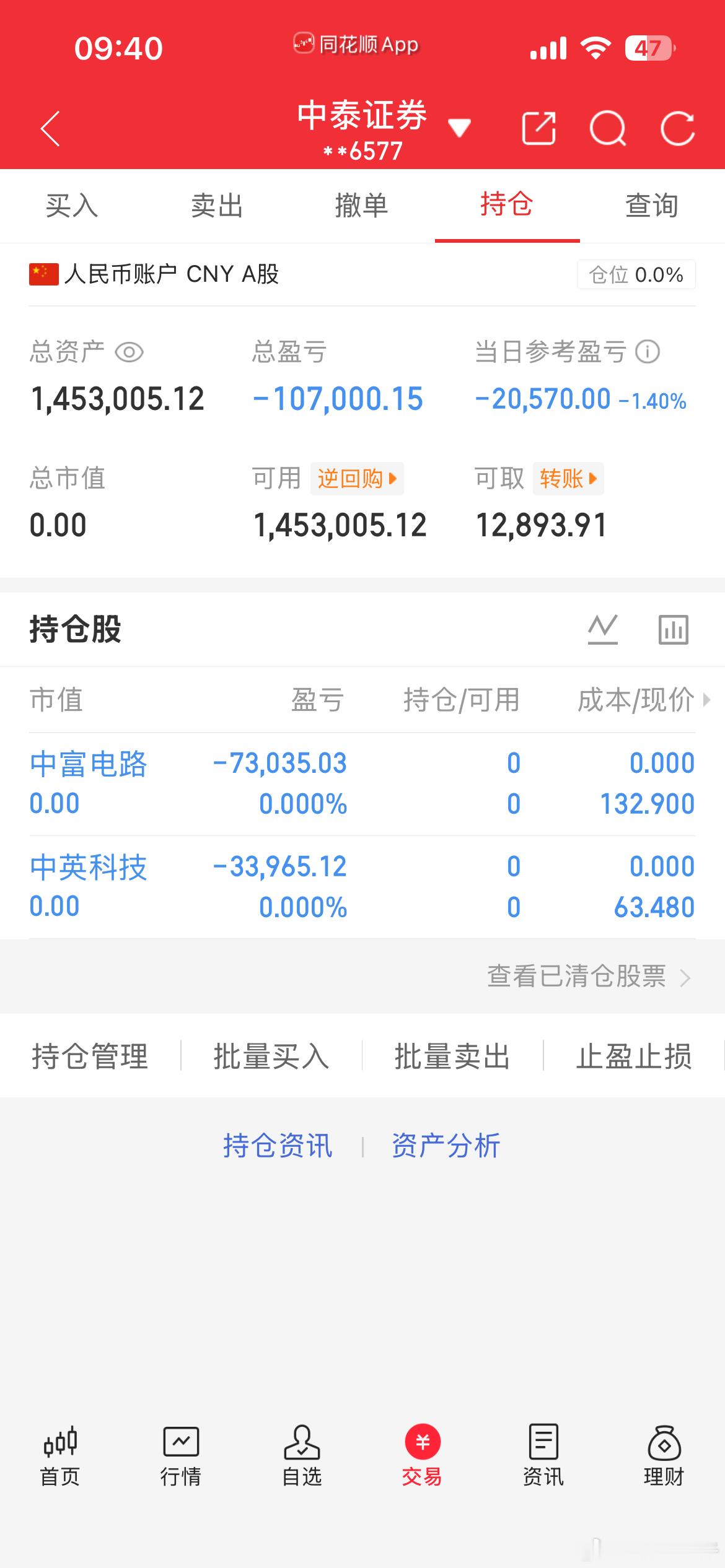Screen dimensions: 725x1568
Task: Tap total assets value 1,453,005.12 under 总资产
Action: pos(117,398)
